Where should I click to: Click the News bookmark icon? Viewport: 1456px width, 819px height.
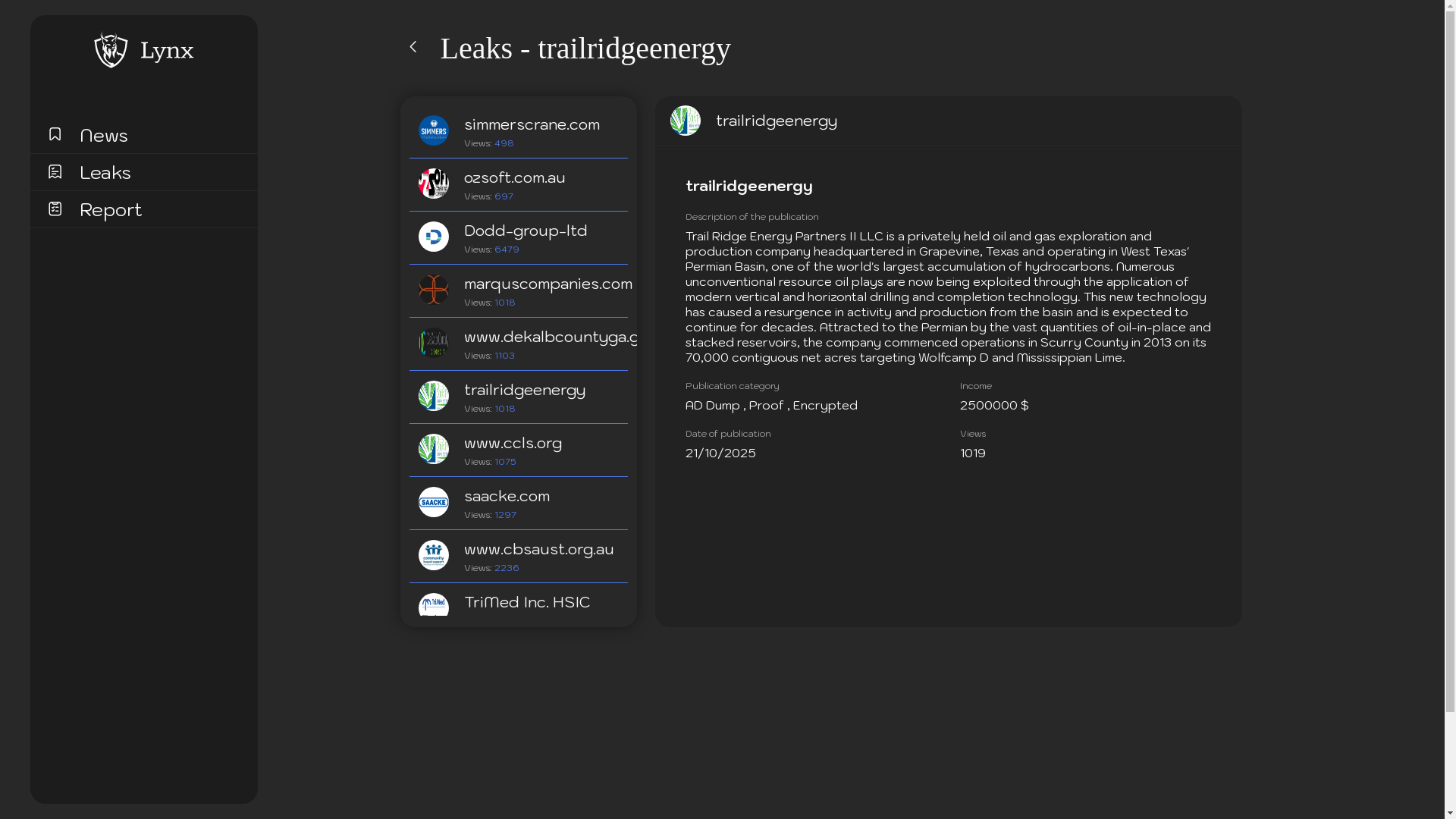pyautogui.click(x=55, y=134)
